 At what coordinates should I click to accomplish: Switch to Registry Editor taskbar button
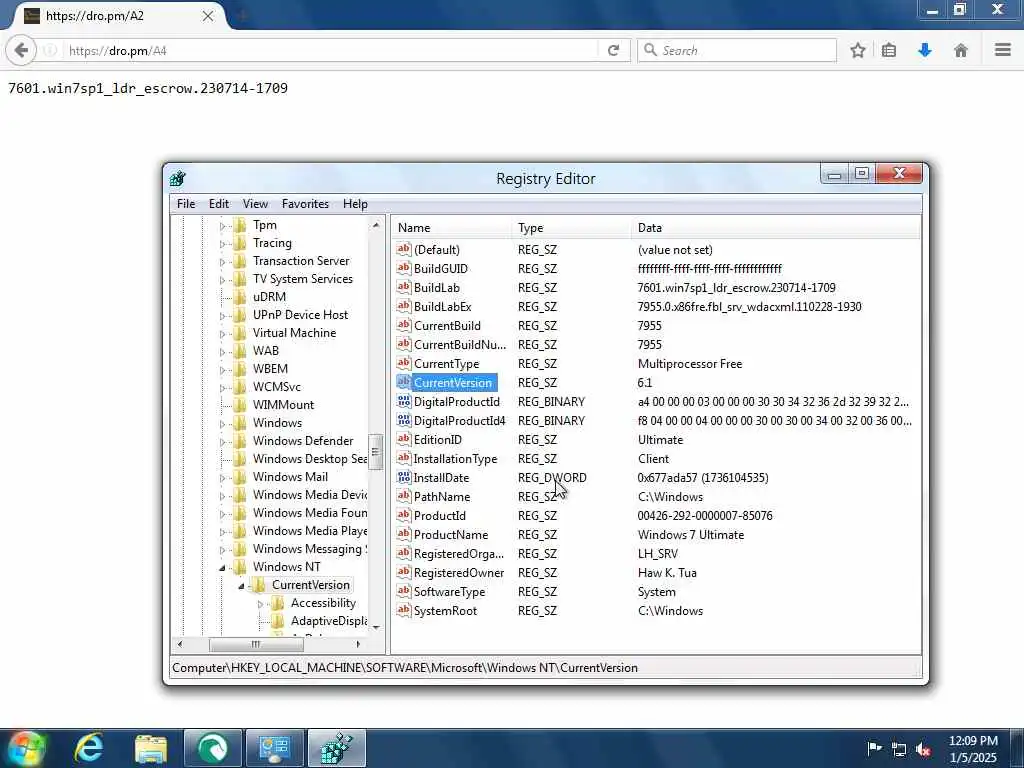(336, 748)
